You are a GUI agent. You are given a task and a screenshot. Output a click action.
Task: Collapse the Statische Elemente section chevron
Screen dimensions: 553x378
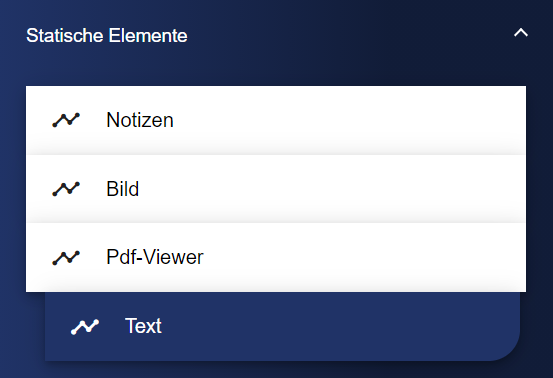click(x=521, y=33)
